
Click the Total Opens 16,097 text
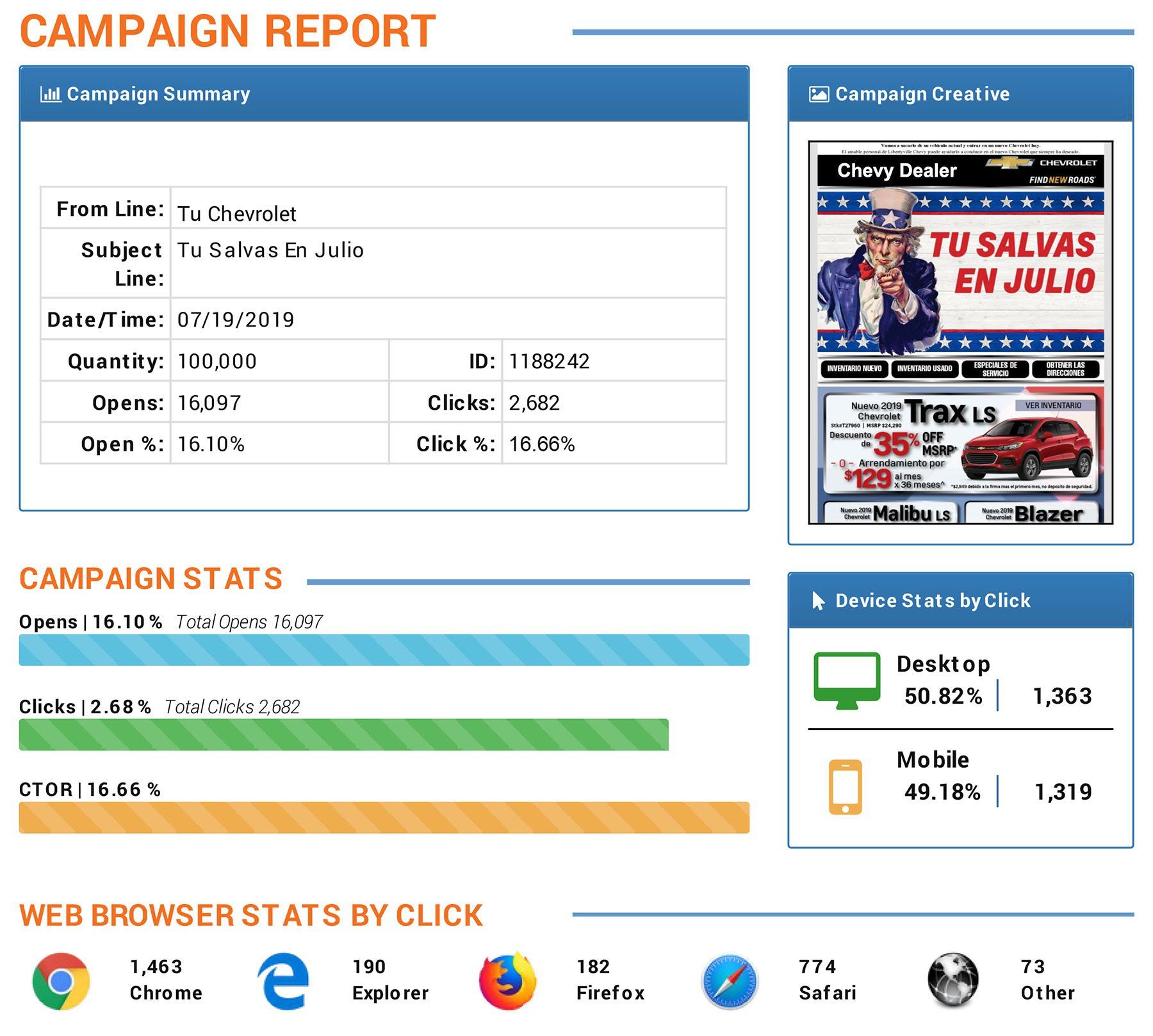click(249, 622)
